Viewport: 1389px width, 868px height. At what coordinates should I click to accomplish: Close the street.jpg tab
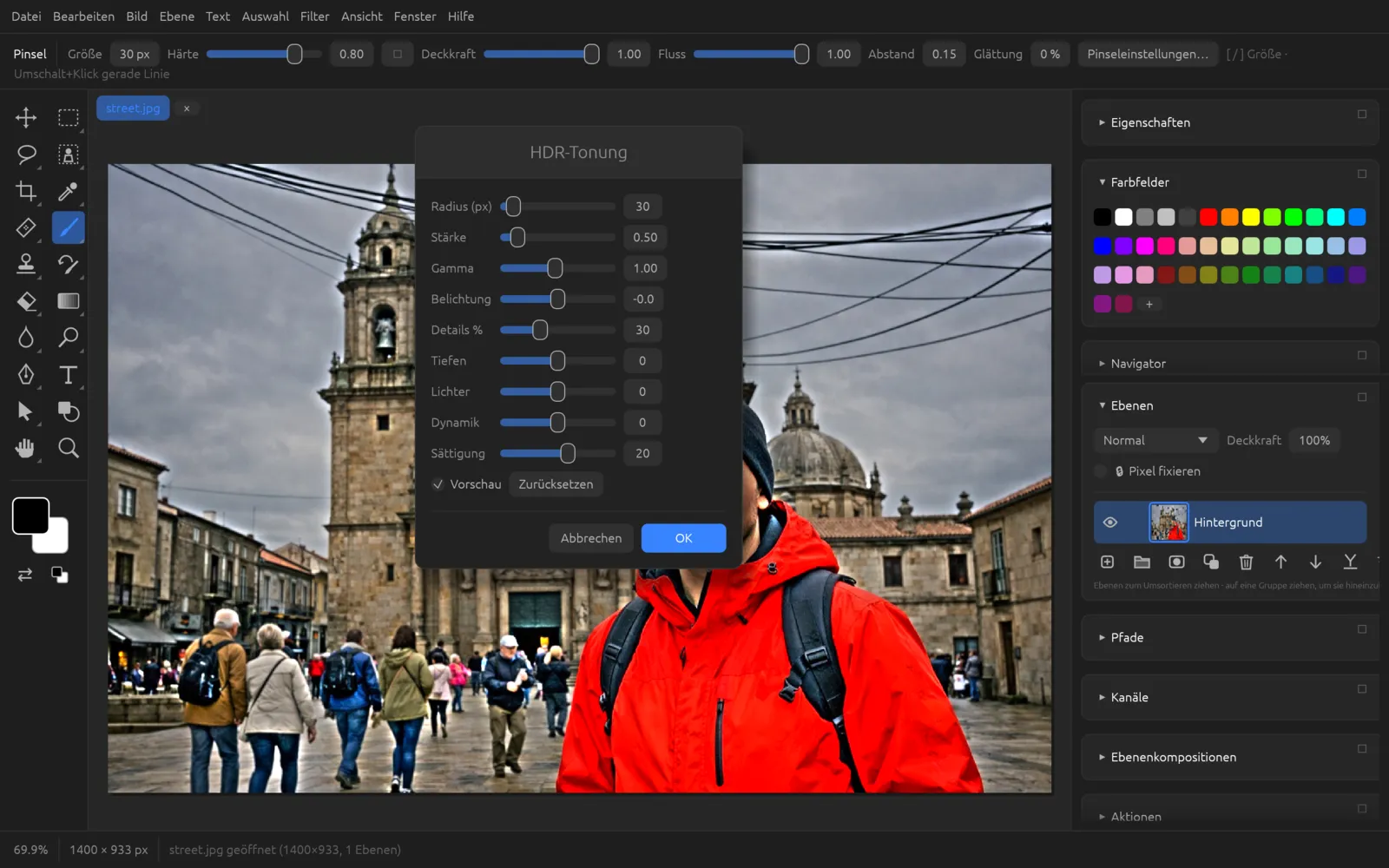point(187,108)
